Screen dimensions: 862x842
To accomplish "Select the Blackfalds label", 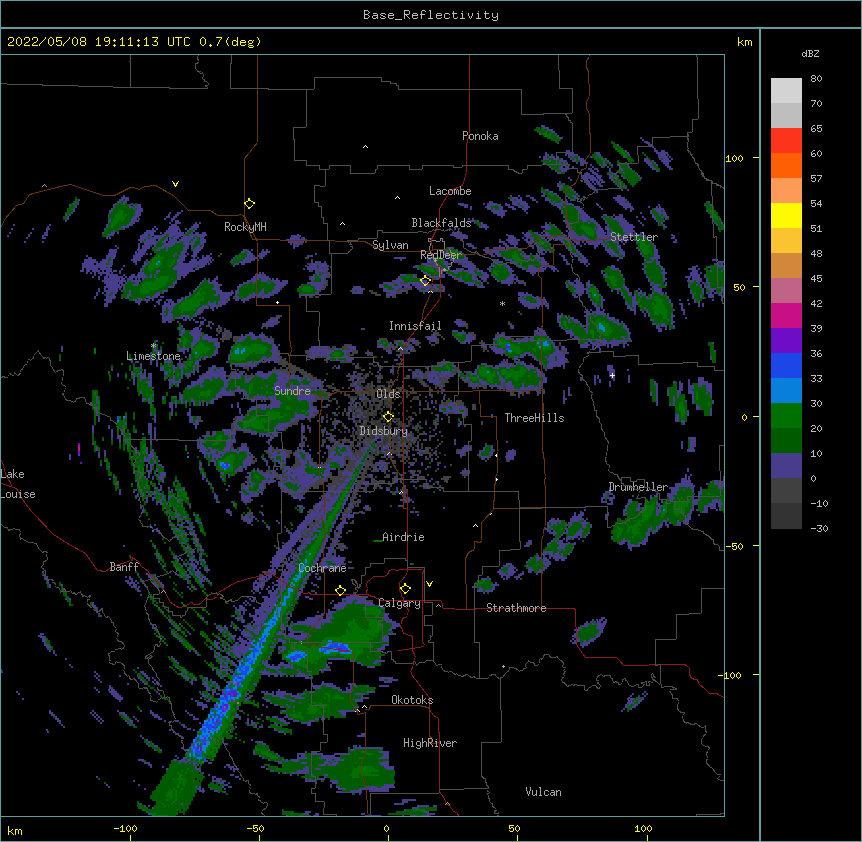I will [x=441, y=223].
